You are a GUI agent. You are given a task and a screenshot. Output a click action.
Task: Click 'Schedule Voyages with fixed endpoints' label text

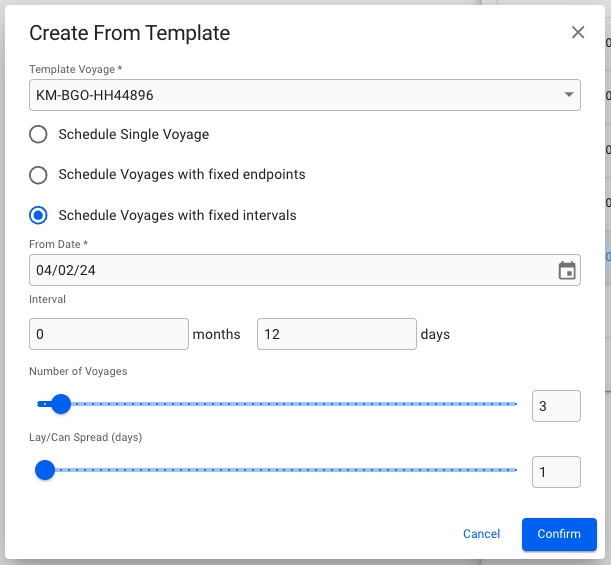[182, 175]
